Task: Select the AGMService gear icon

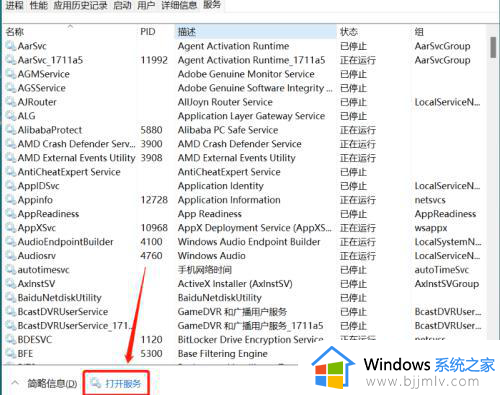Action: coord(11,74)
